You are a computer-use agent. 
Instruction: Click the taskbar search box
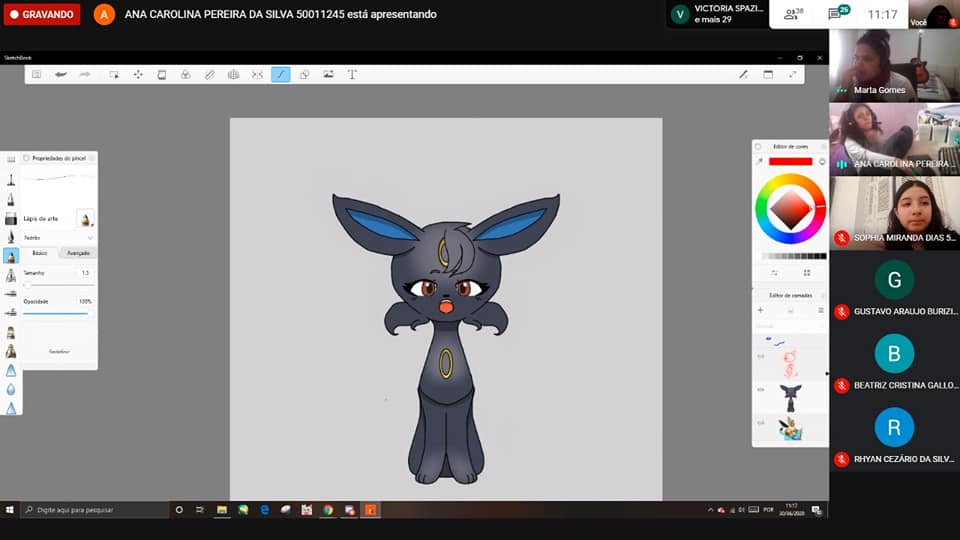coord(94,509)
